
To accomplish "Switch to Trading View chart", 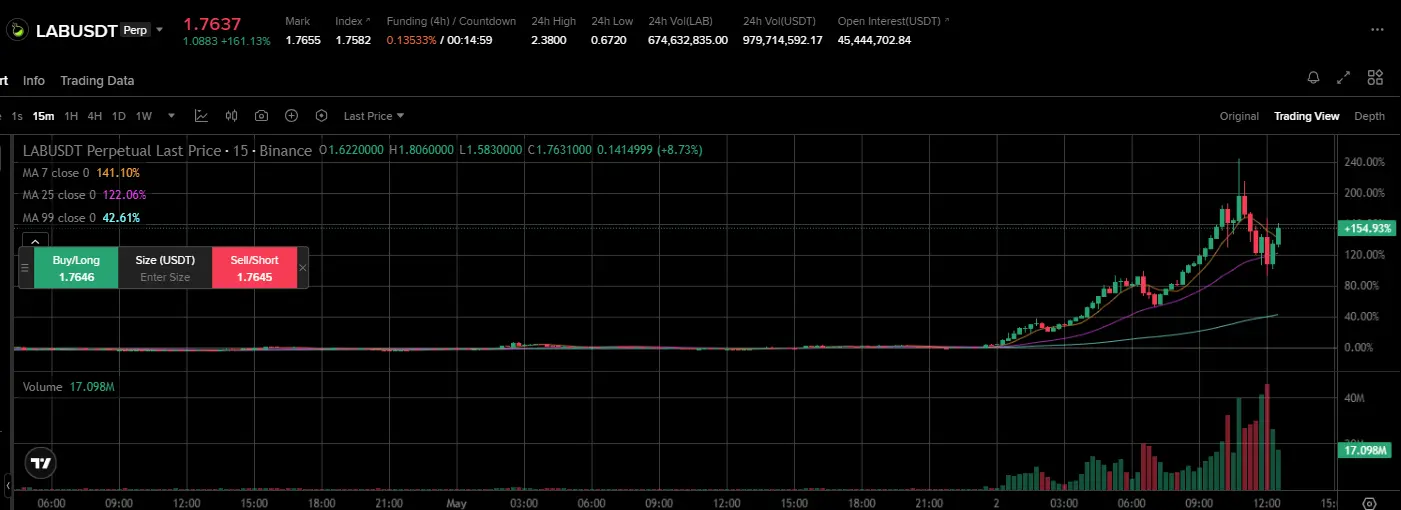I will [1306, 116].
